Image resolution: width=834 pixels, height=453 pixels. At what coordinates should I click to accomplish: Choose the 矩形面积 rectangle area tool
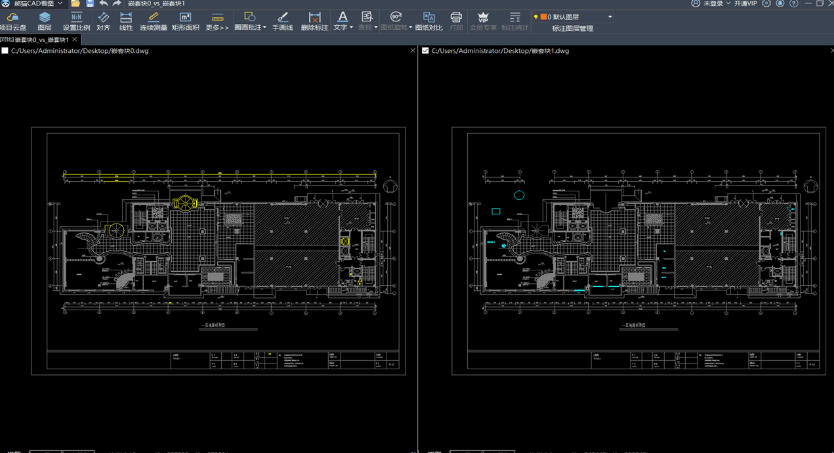coord(186,20)
